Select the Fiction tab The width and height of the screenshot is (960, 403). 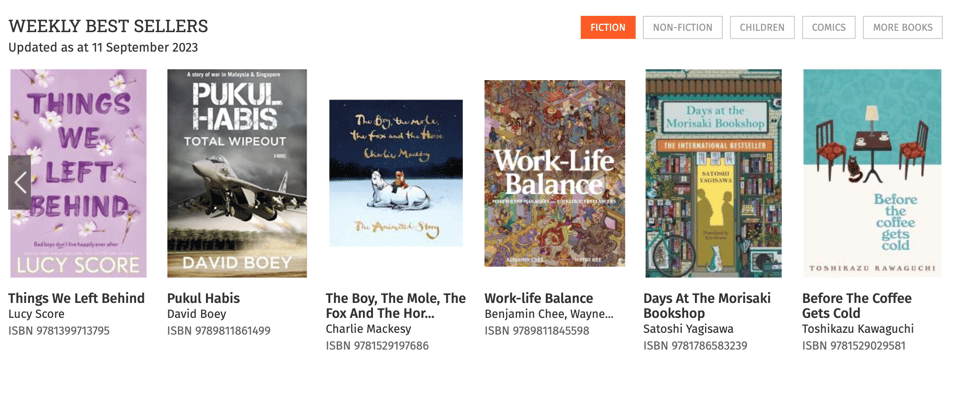click(x=607, y=28)
